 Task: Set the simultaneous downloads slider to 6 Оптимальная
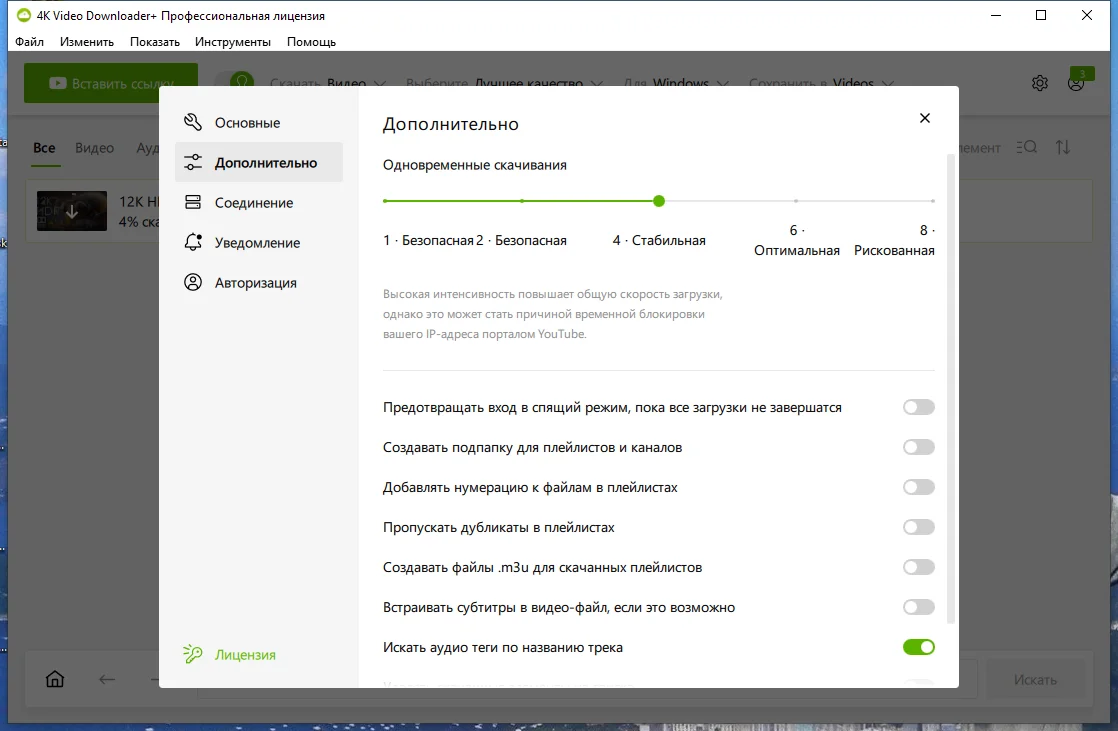coord(796,201)
